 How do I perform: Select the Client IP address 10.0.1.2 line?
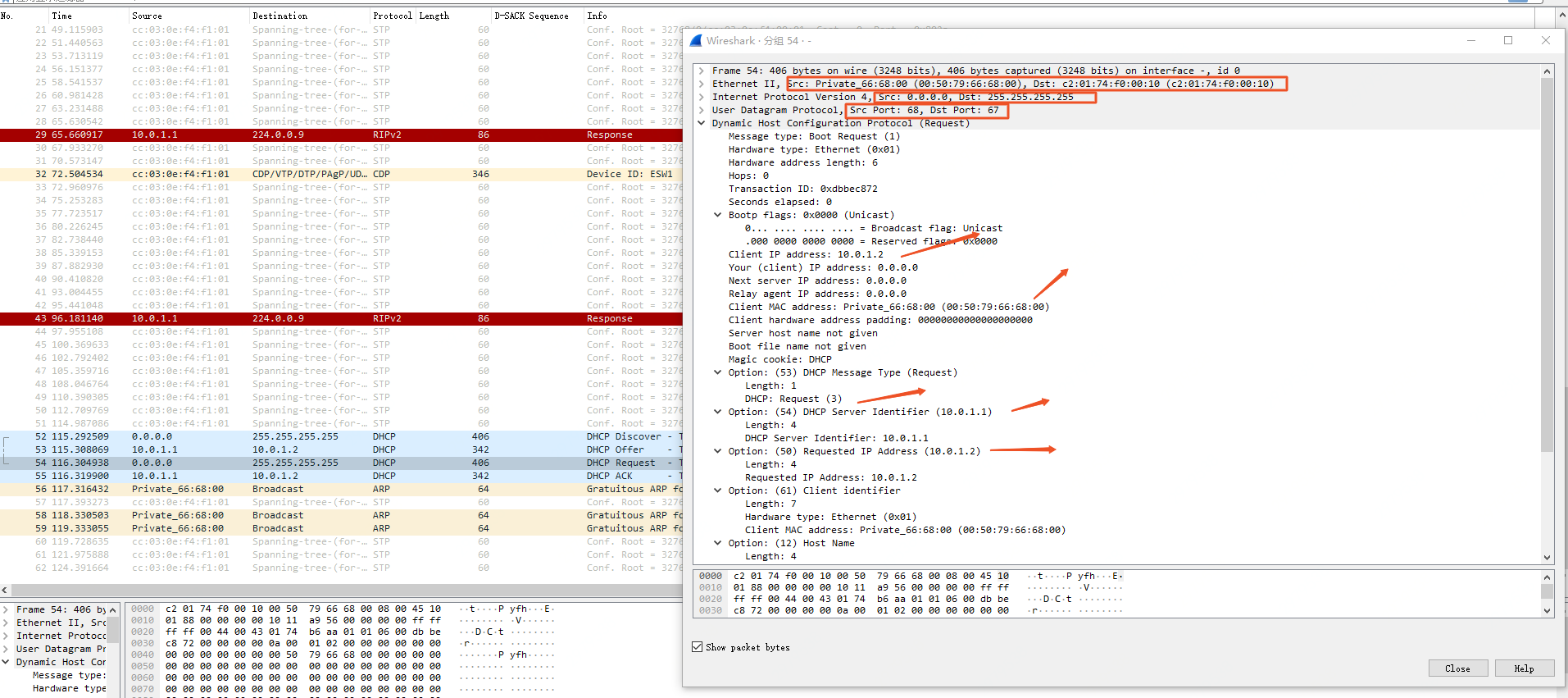[806, 254]
